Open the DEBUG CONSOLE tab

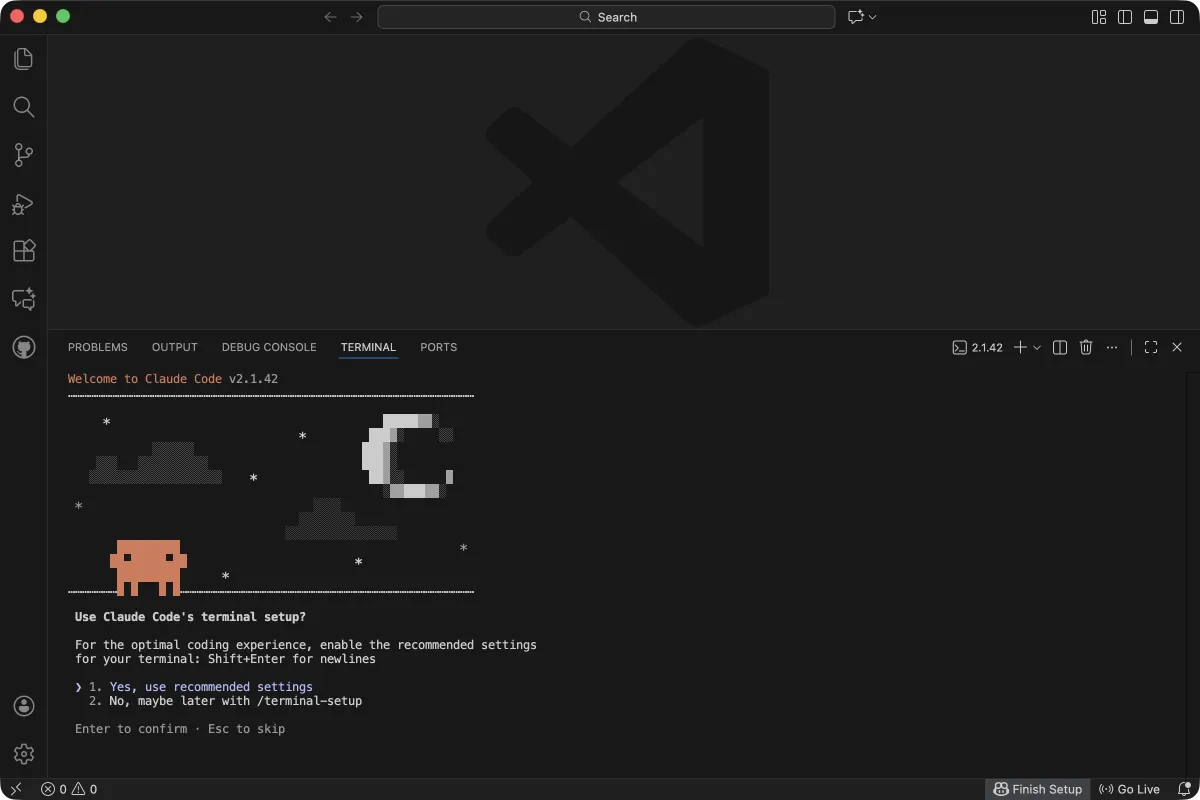pyautogui.click(x=268, y=347)
